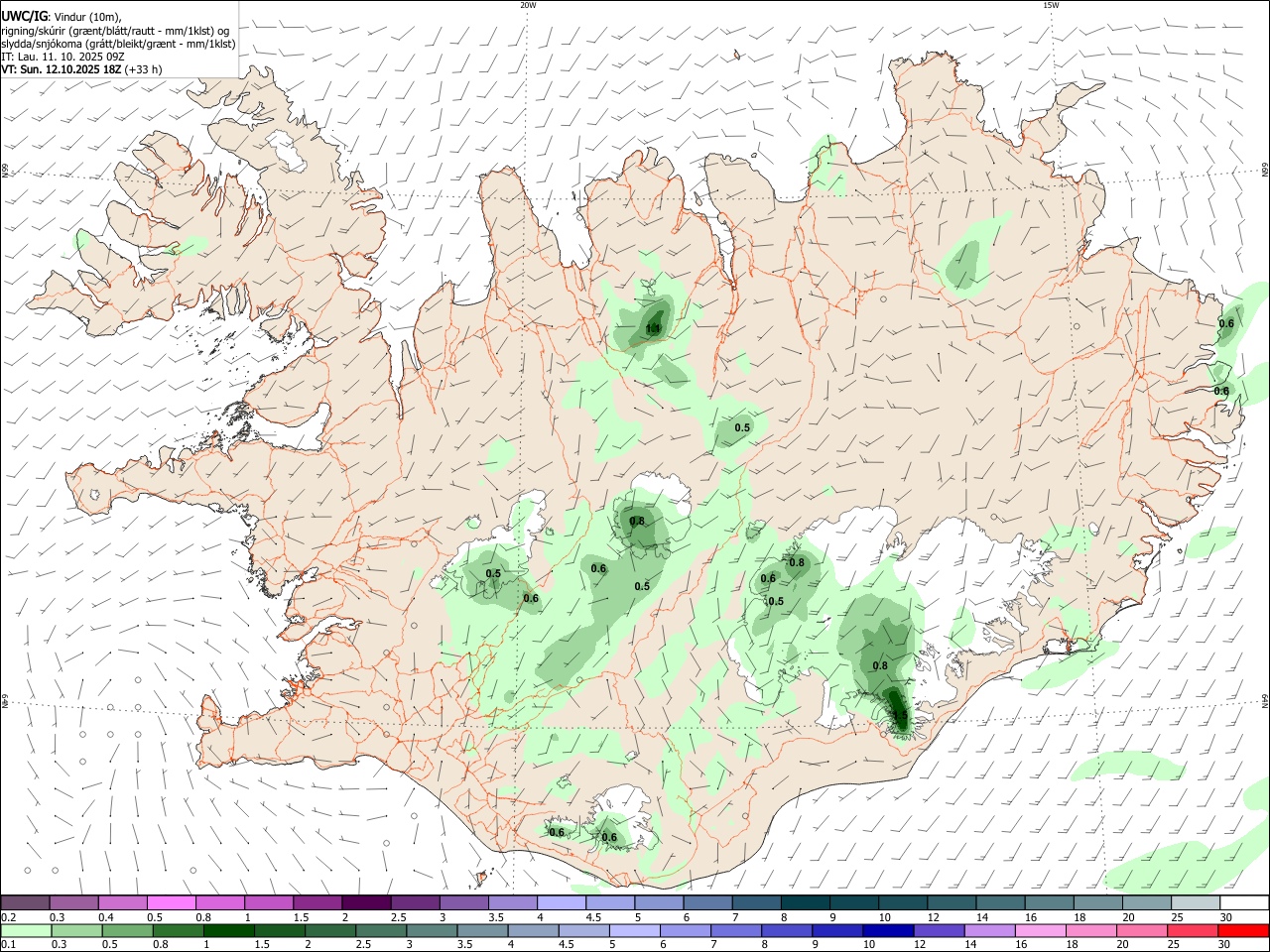Select upper-row swatch labeled 6
The width and height of the screenshot is (1270, 952).
(707, 902)
